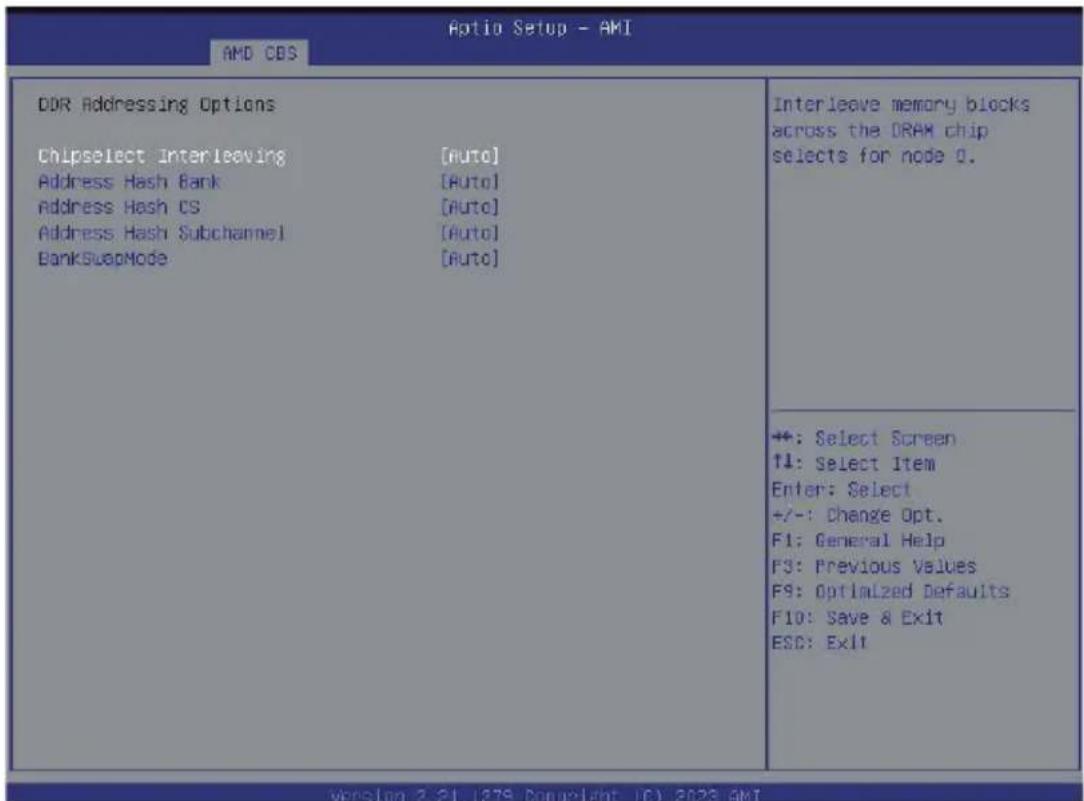Click the F9: Optimized Defaults hint
Screen dimensions: 1084x801
pos(890,592)
